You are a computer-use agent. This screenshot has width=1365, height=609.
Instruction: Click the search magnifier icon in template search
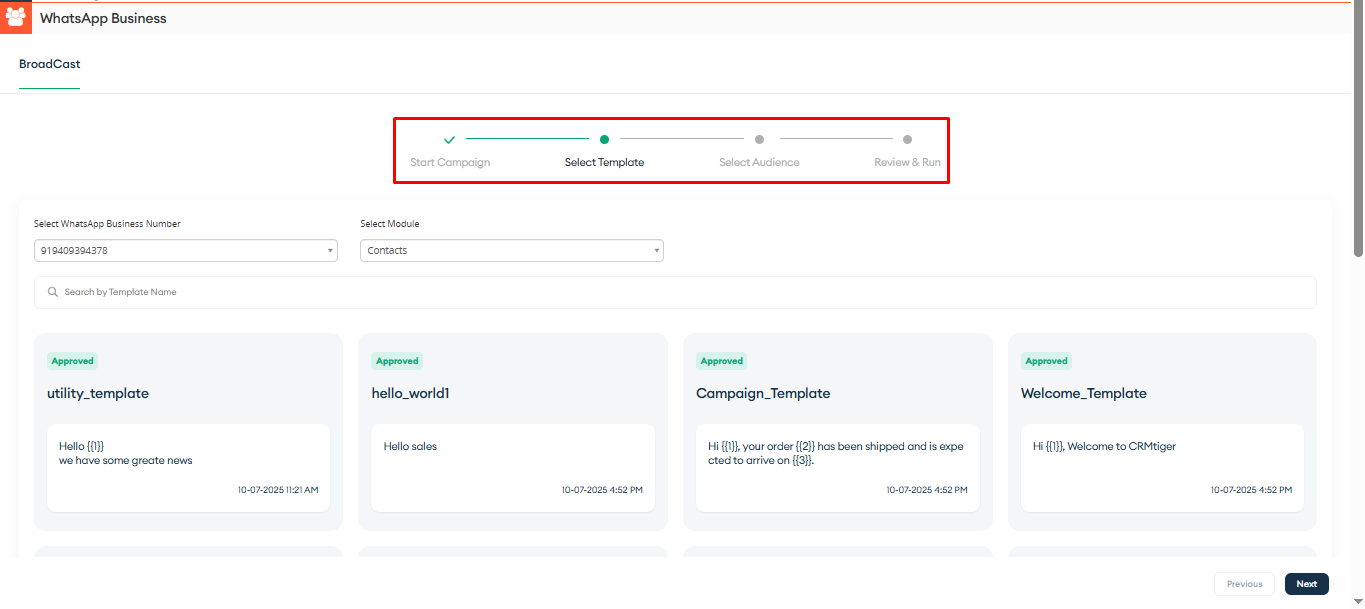(53, 292)
